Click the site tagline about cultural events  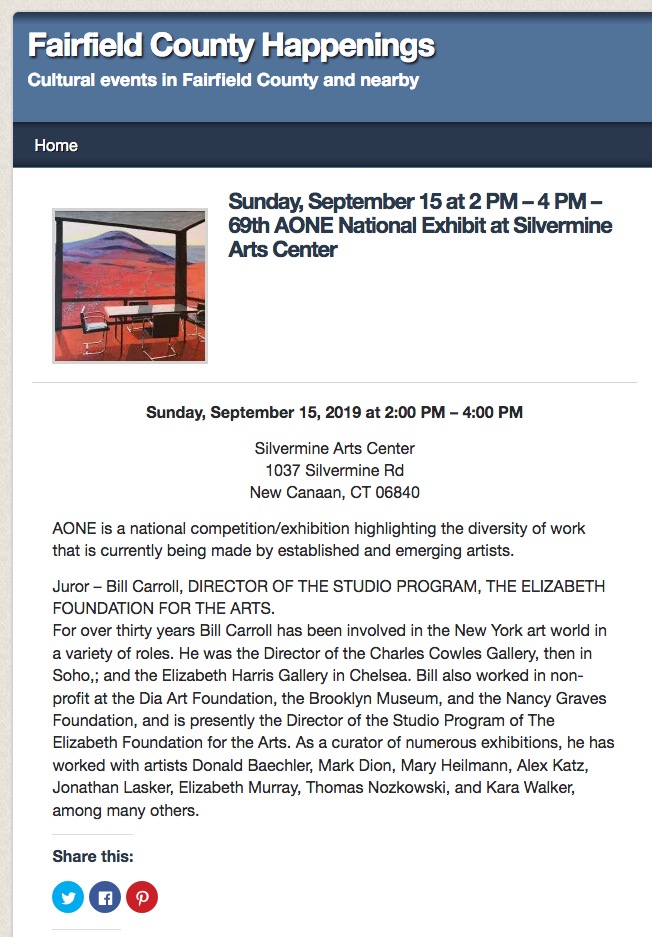click(x=224, y=80)
